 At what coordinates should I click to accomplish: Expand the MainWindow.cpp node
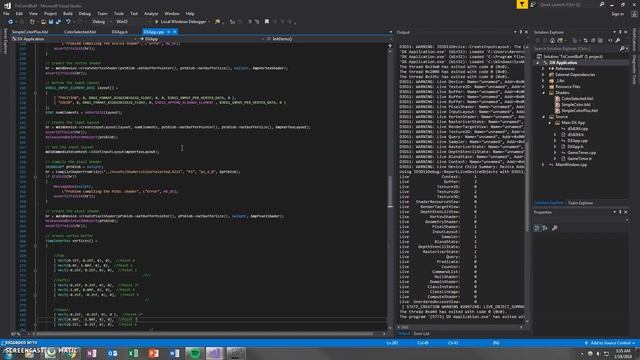[x=543, y=165]
